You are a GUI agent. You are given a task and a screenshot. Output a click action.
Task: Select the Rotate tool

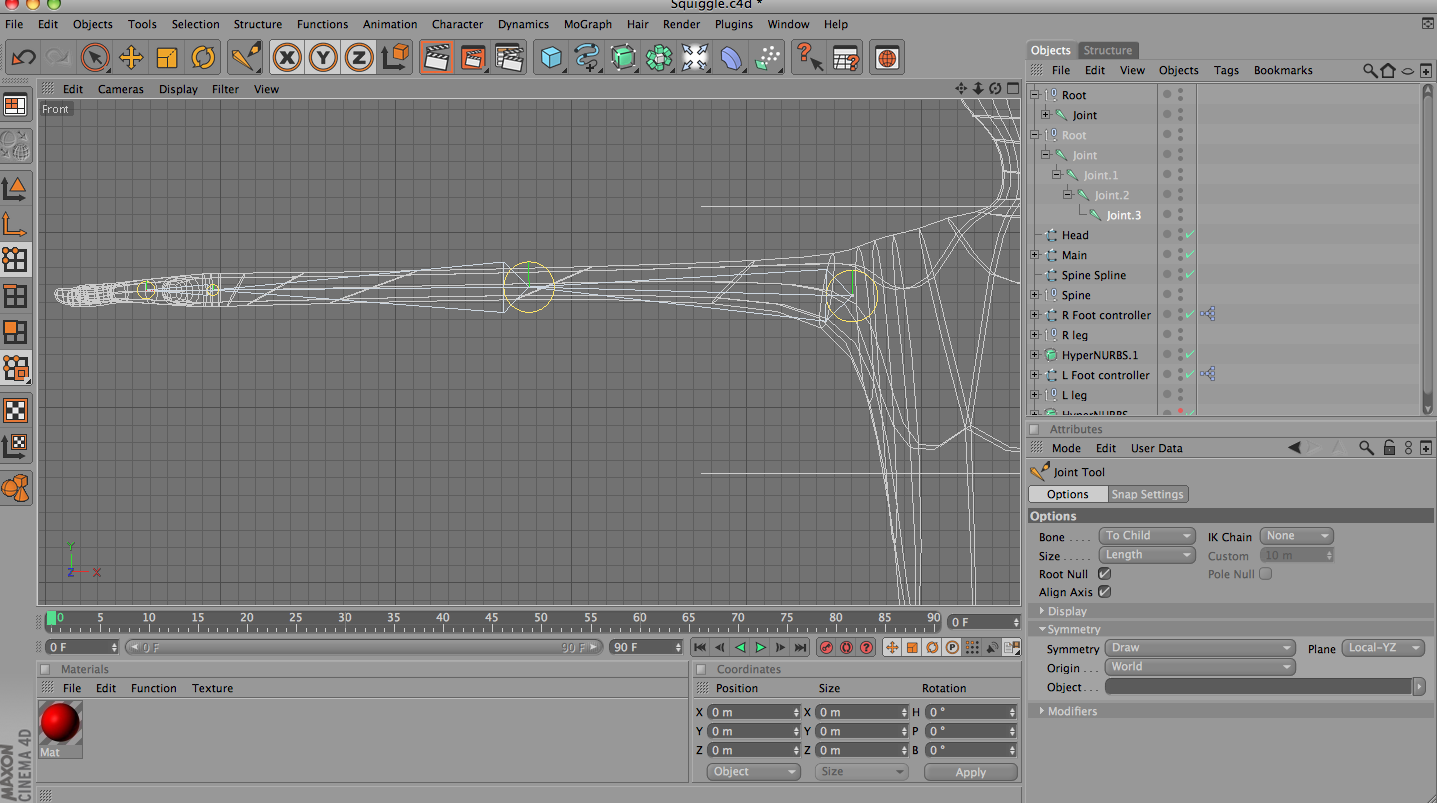[204, 57]
